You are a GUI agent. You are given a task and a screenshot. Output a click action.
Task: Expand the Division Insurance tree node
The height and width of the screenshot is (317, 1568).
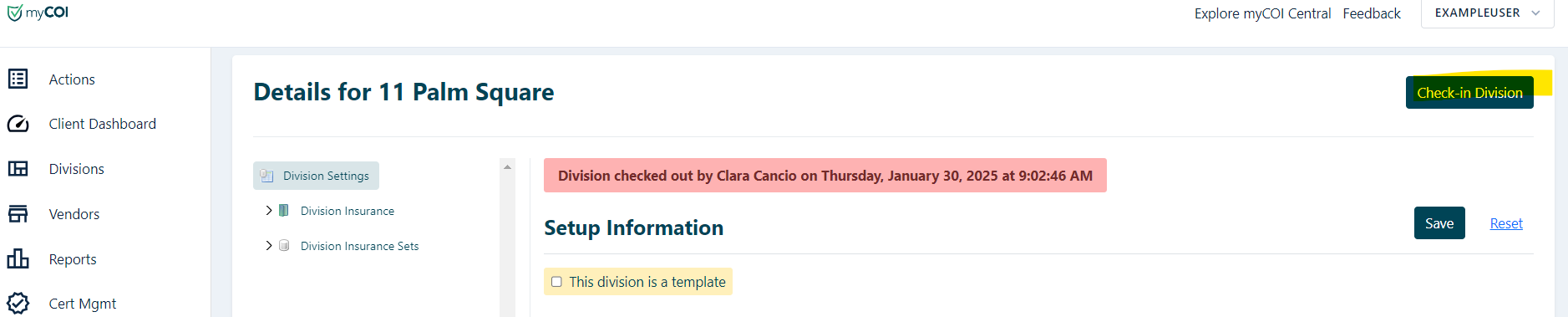coord(268,211)
